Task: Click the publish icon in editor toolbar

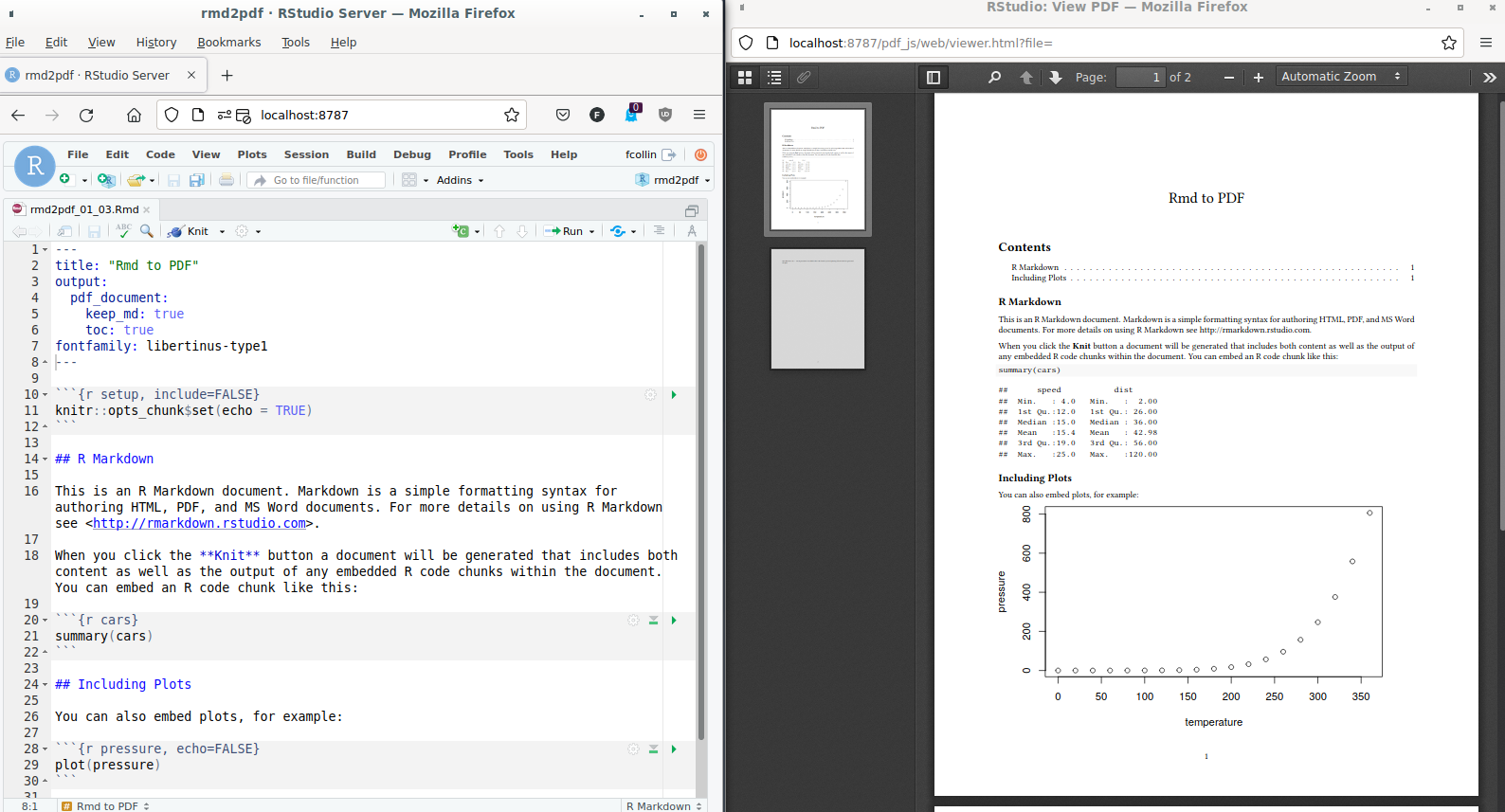Action: click(x=618, y=231)
